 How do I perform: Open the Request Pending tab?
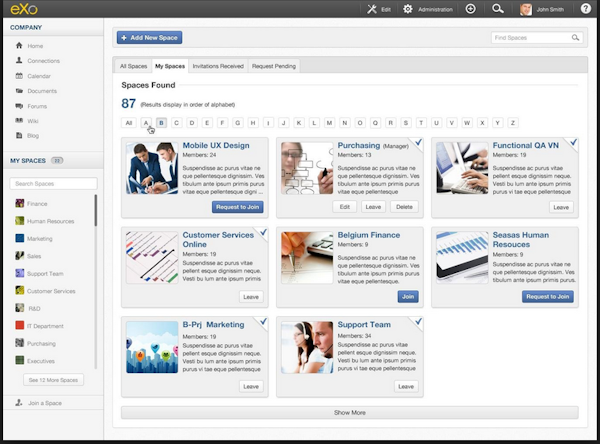[x=274, y=66]
